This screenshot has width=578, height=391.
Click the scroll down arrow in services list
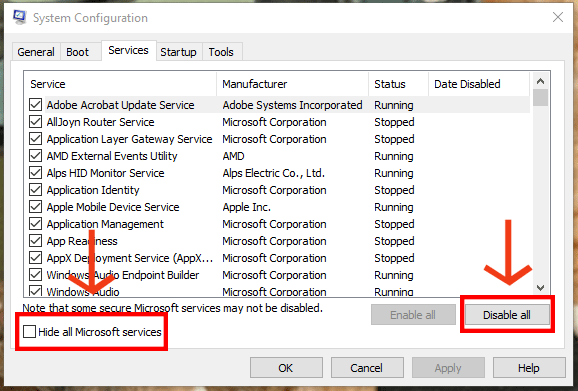540,288
